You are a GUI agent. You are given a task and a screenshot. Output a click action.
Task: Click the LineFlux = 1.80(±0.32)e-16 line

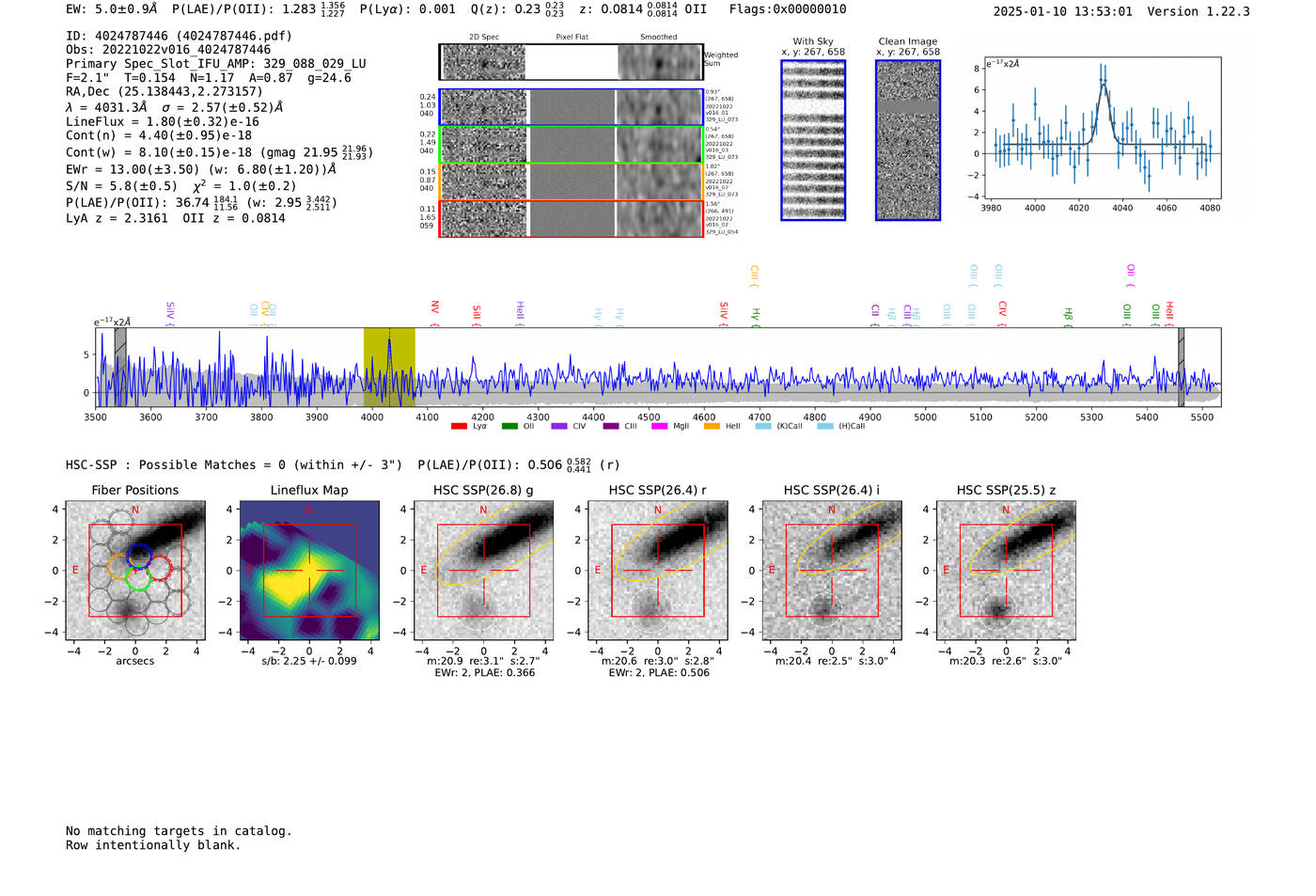click(162, 121)
